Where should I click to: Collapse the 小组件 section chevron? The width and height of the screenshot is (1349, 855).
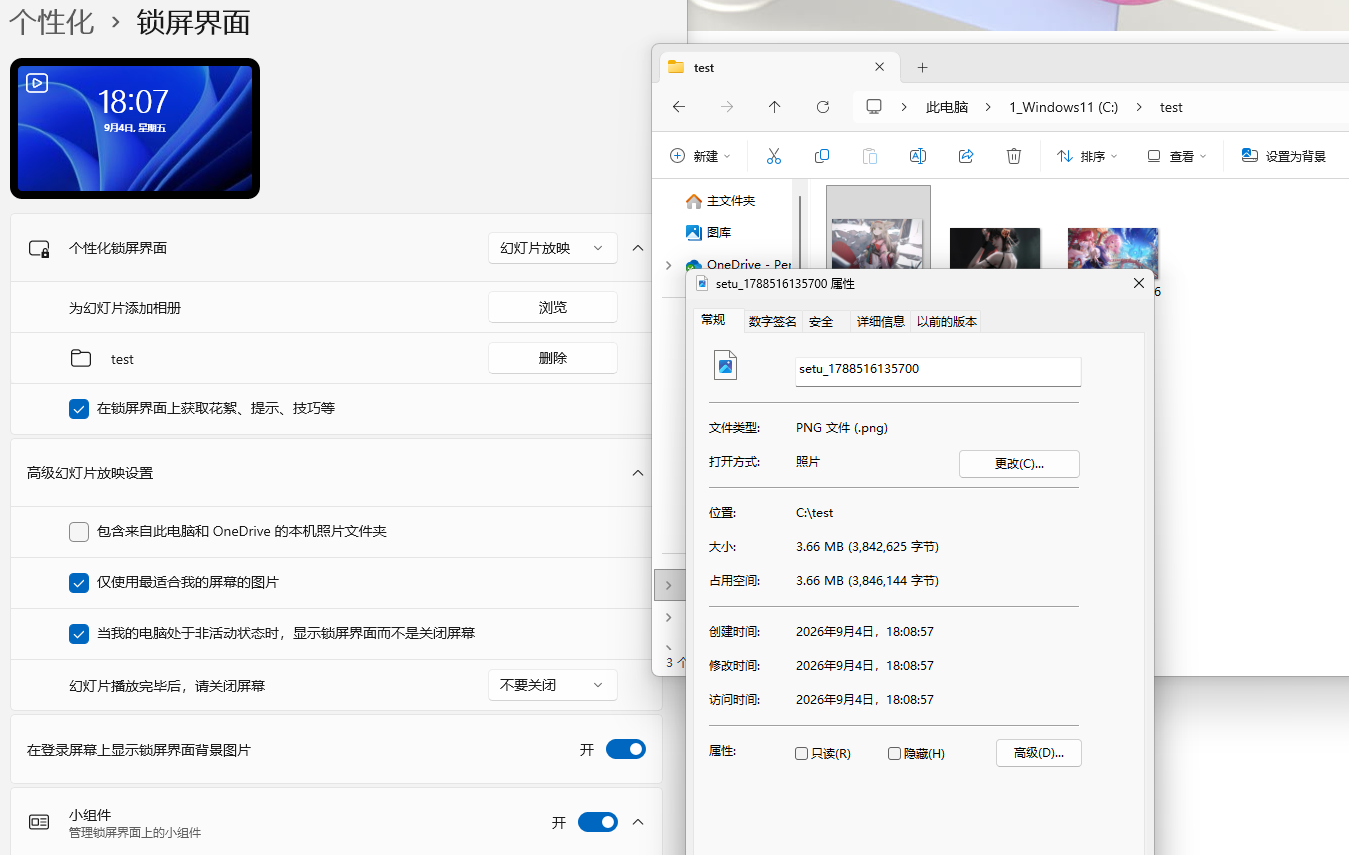pos(638,822)
